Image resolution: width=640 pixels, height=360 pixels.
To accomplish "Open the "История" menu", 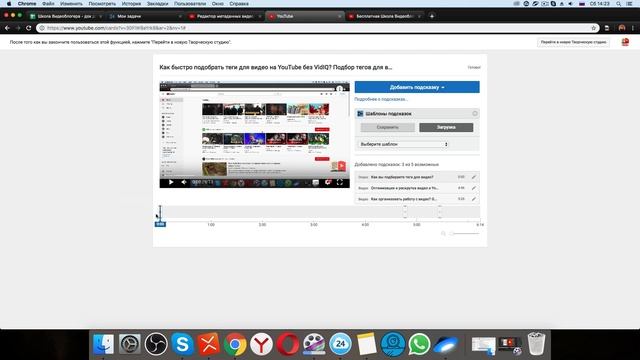I will (x=131, y=4).
